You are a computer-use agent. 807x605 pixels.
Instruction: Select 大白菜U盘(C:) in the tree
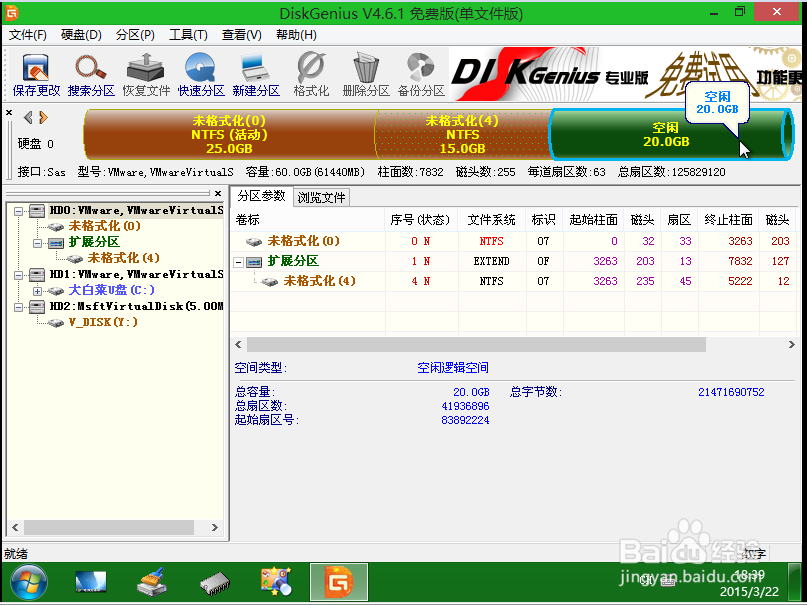pyautogui.click(x=112, y=290)
